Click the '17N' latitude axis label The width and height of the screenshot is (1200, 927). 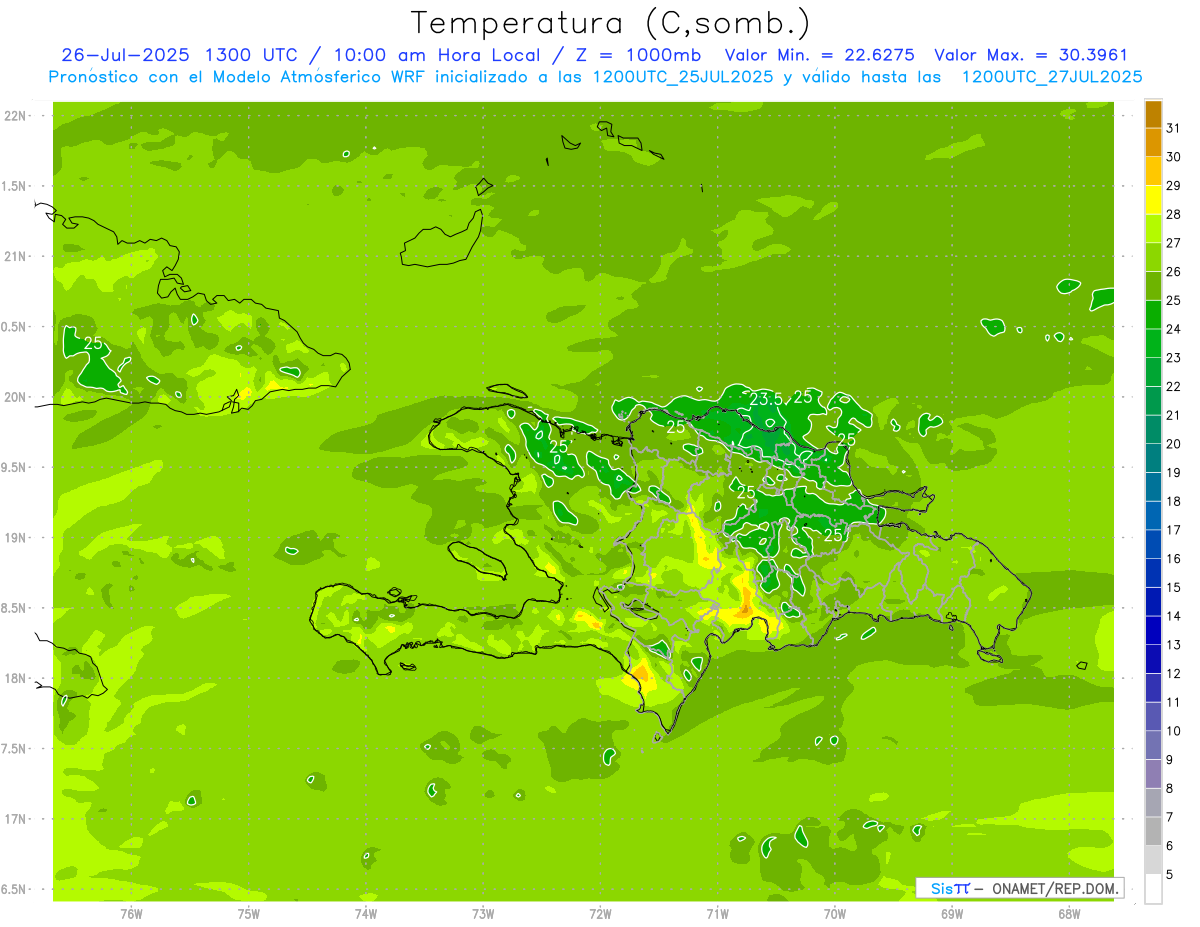click(14, 819)
